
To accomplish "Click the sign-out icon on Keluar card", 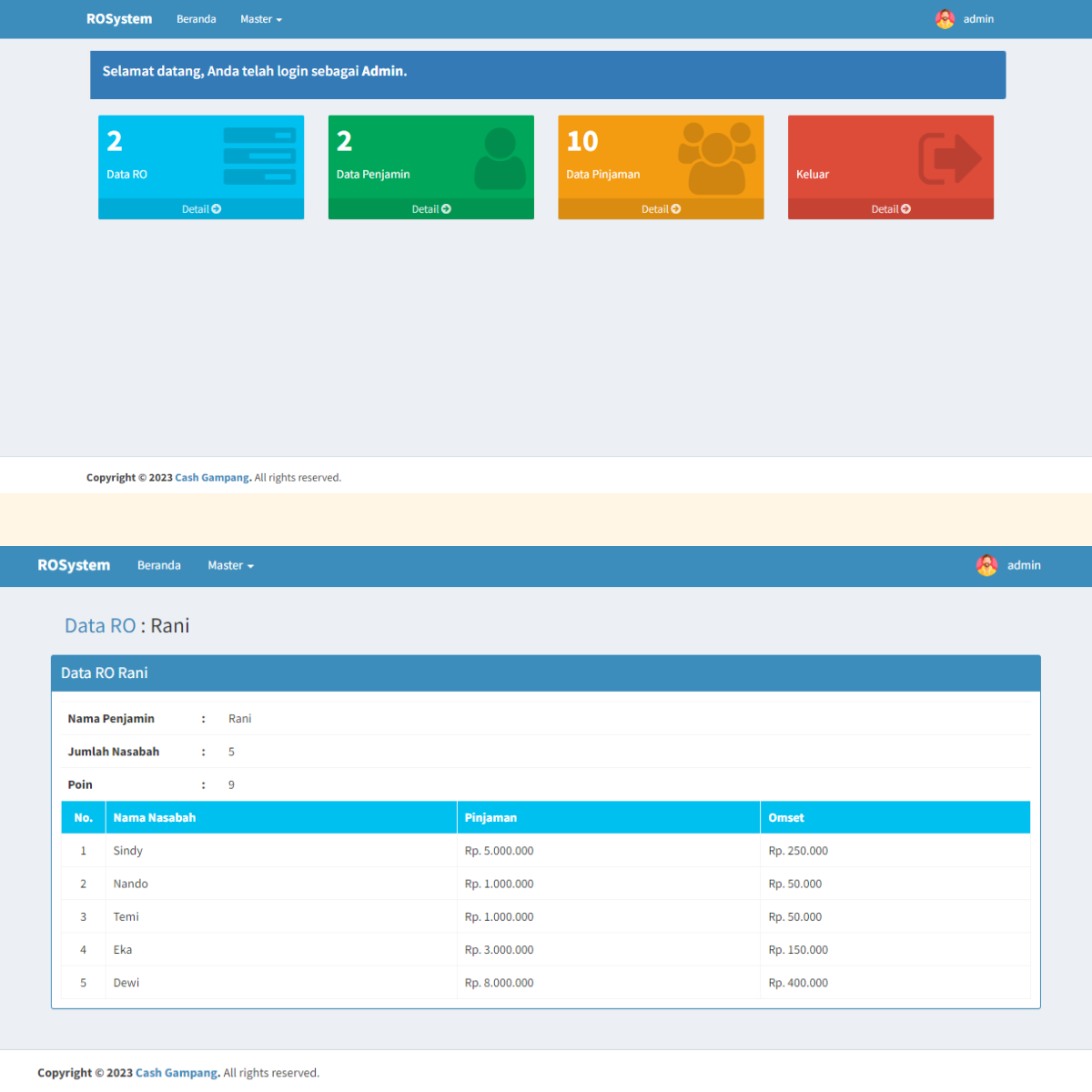I will [x=949, y=158].
